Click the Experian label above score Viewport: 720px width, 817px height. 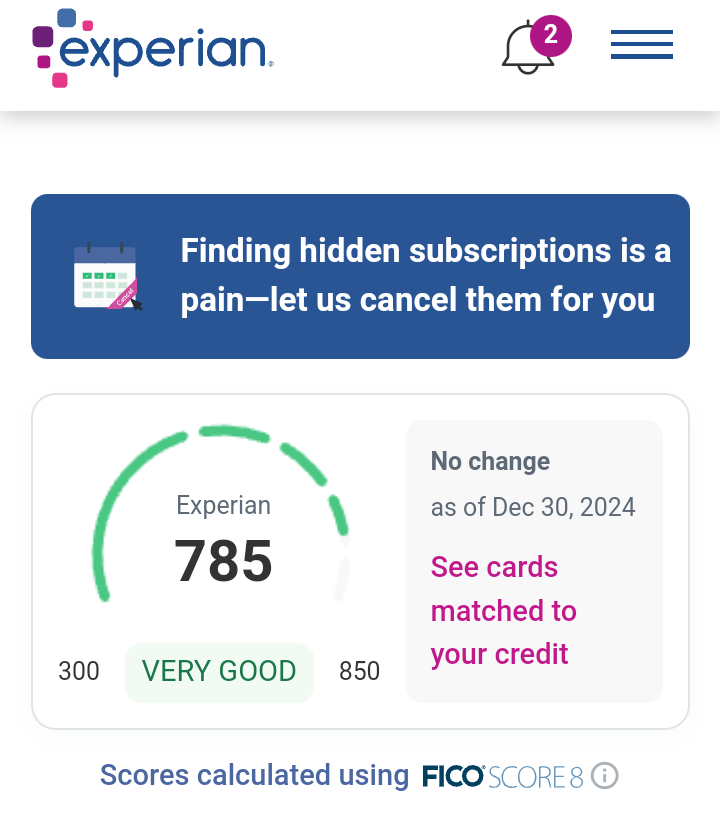(223, 505)
